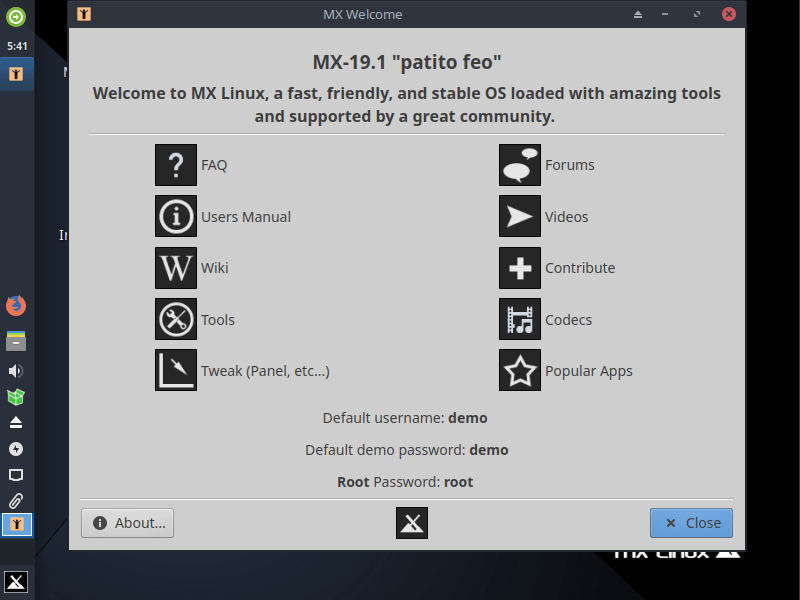
Task: Launch Firefox from the side panel
Action: [16, 306]
